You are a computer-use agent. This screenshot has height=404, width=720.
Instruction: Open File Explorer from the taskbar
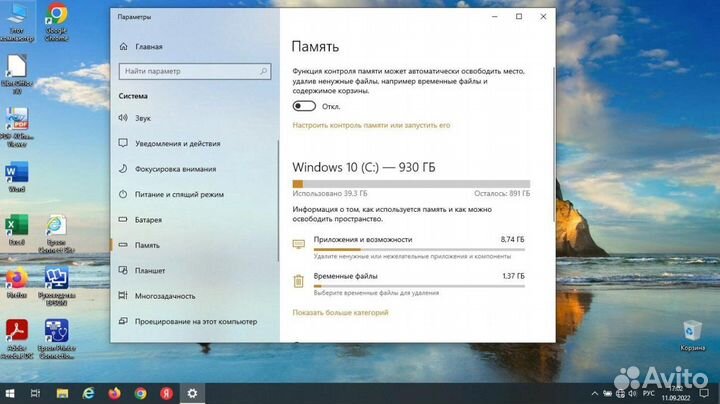point(62,393)
